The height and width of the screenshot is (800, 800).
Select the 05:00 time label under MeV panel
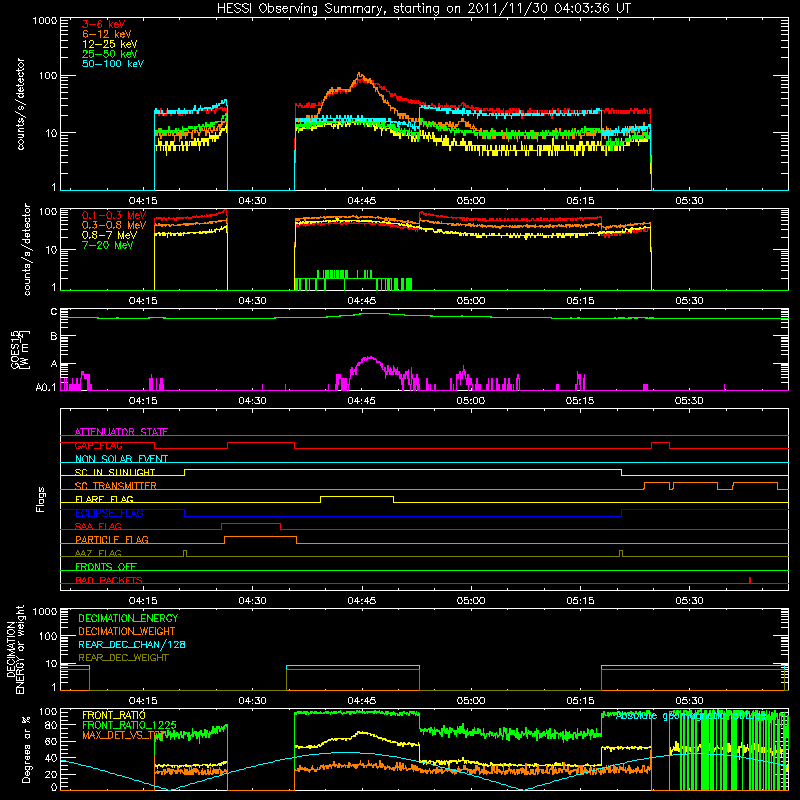click(x=471, y=301)
